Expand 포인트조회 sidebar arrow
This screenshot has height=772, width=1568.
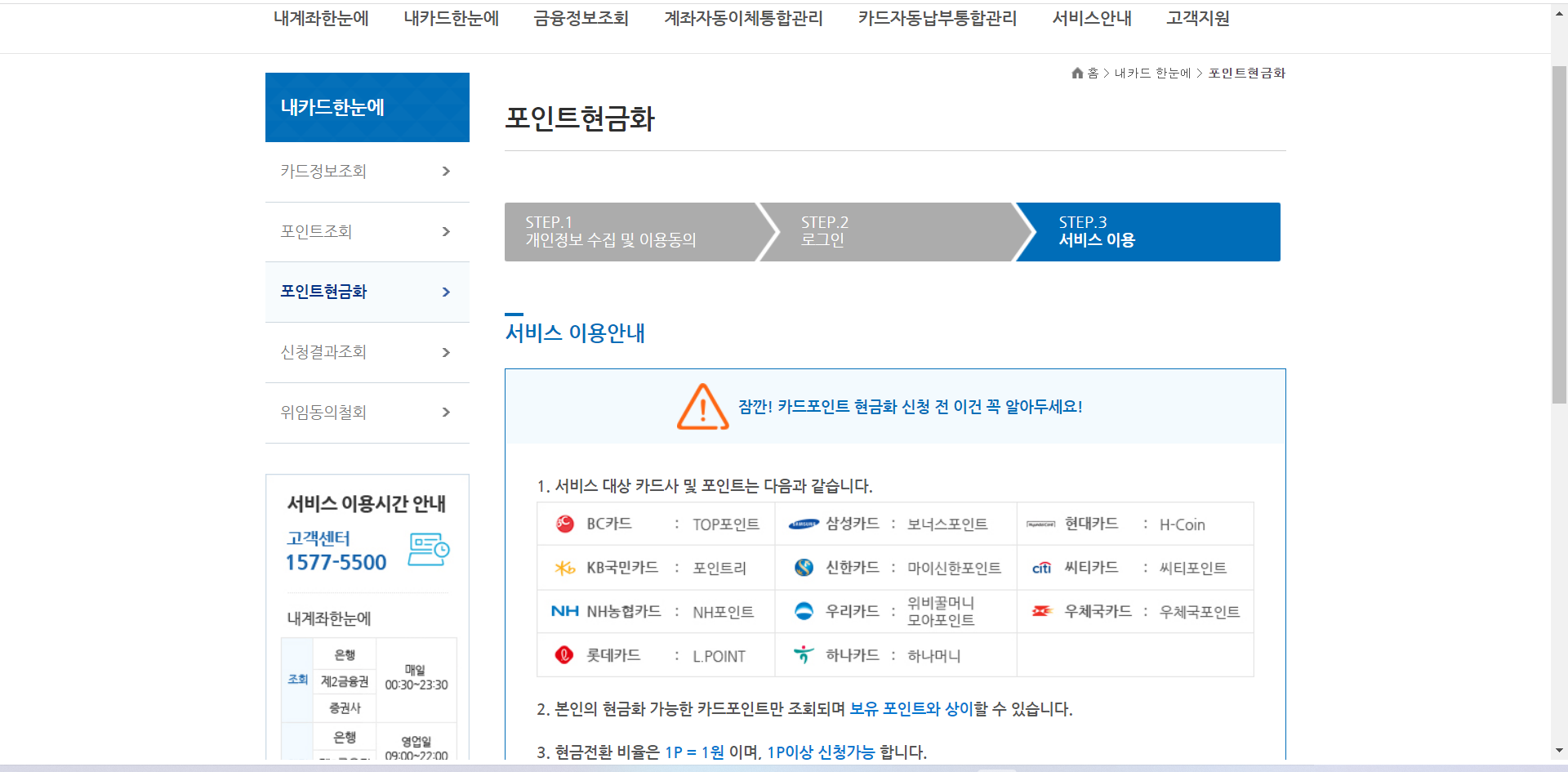pyautogui.click(x=446, y=231)
